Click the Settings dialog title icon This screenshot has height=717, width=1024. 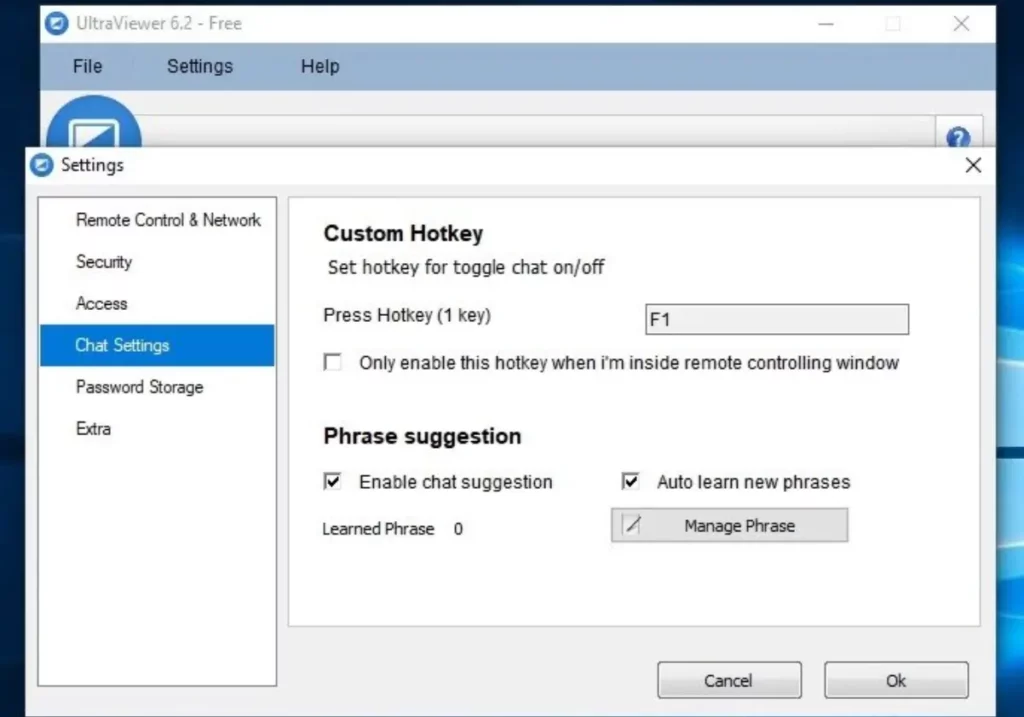pyautogui.click(x=42, y=165)
